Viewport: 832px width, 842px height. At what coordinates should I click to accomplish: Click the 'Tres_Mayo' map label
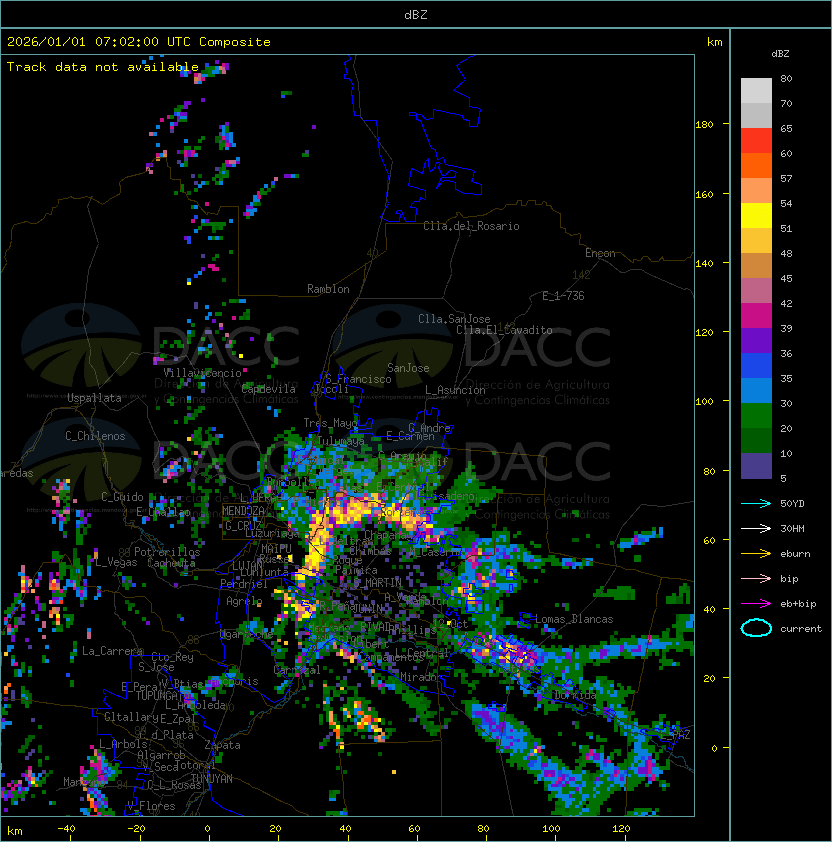pos(330,423)
